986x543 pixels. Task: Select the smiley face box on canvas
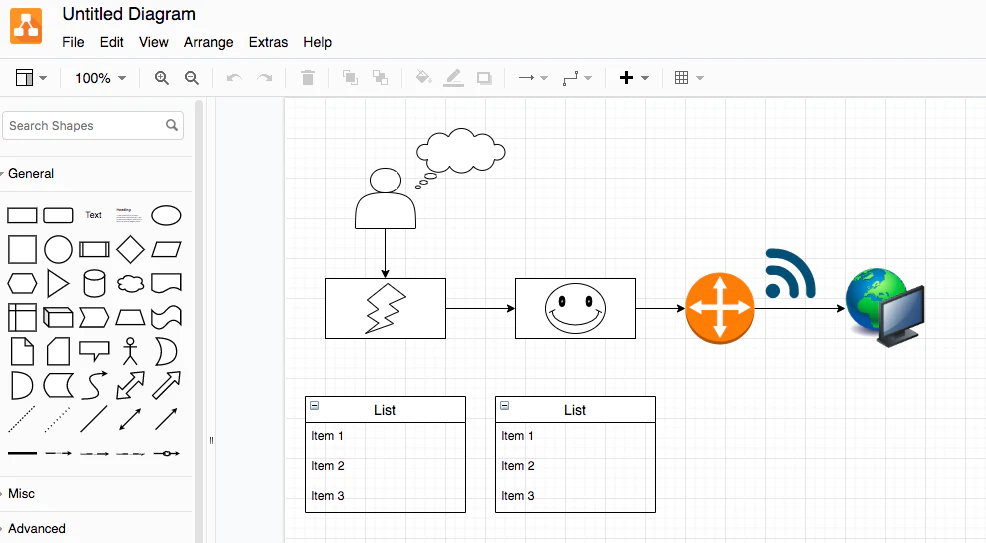575,309
